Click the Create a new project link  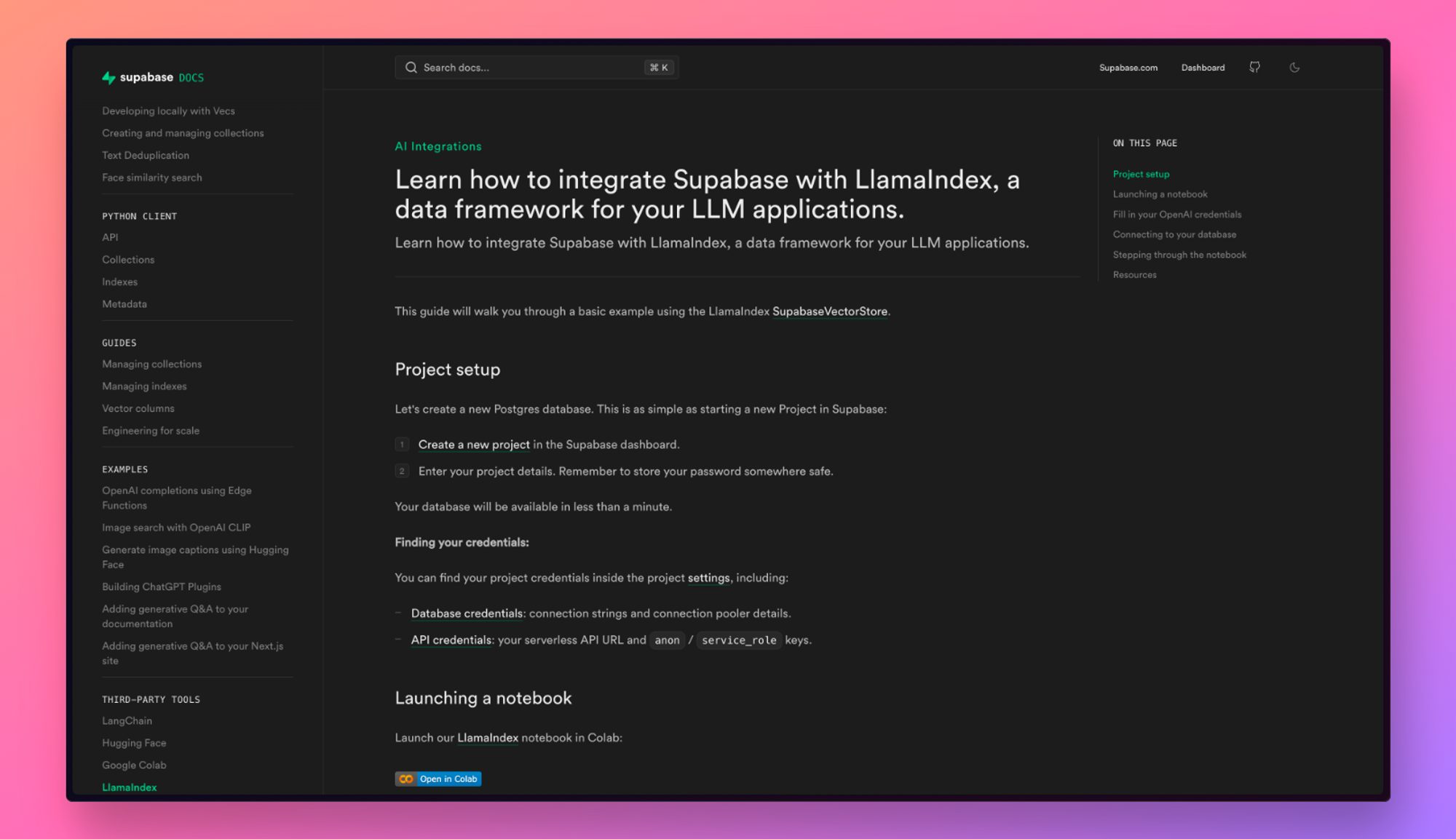pyautogui.click(x=474, y=445)
